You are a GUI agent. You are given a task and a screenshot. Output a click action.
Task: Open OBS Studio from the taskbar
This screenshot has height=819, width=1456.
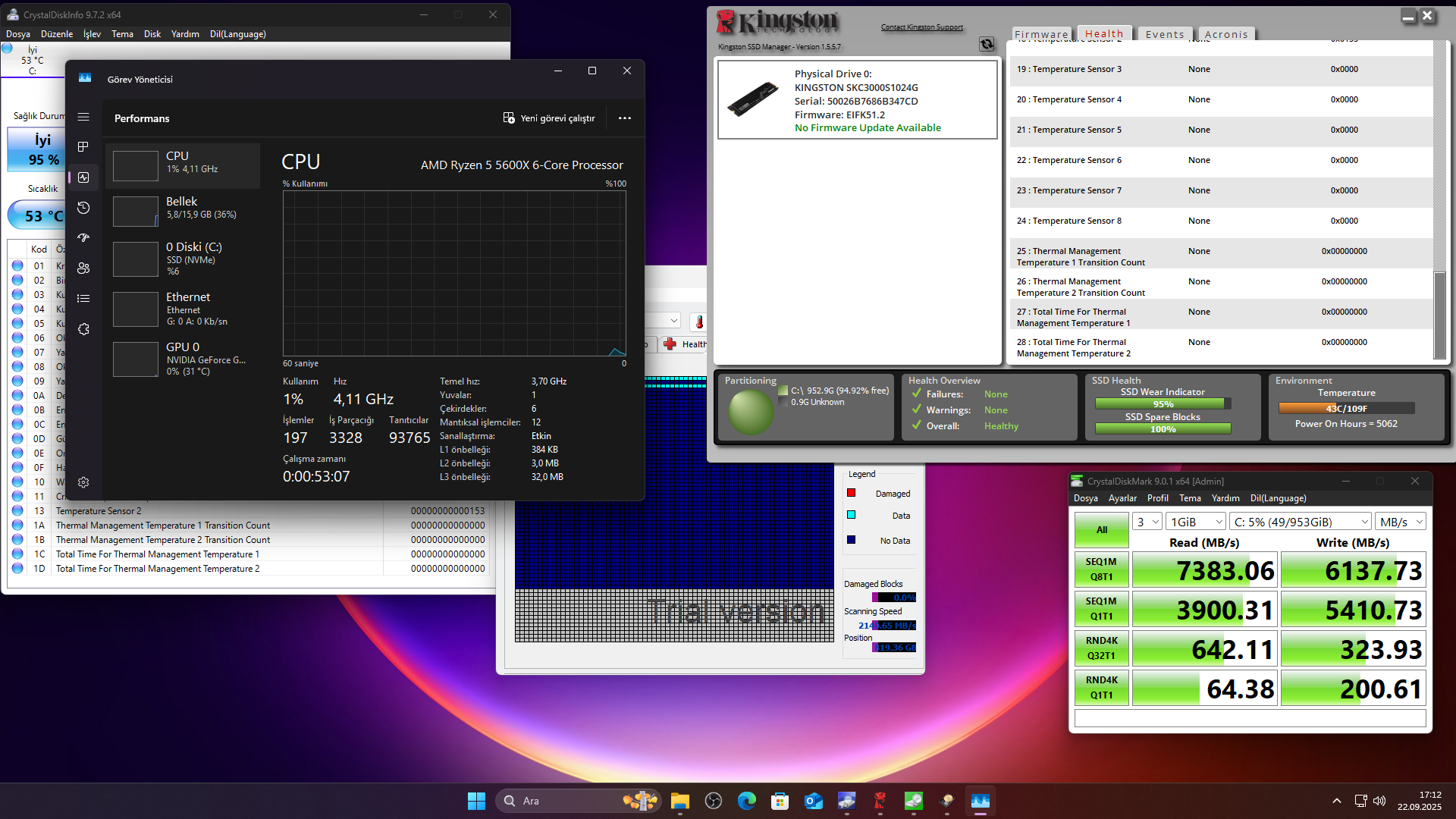tap(713, 801)
